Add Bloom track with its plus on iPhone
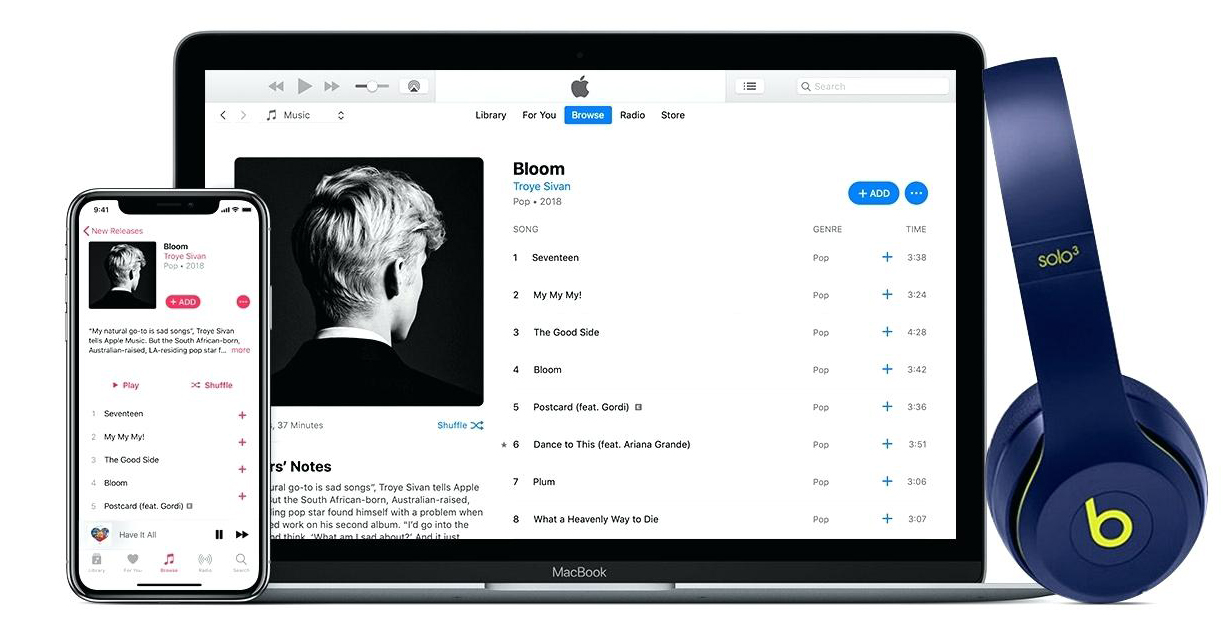This screenshot has height=642, width=1226. 242,496
